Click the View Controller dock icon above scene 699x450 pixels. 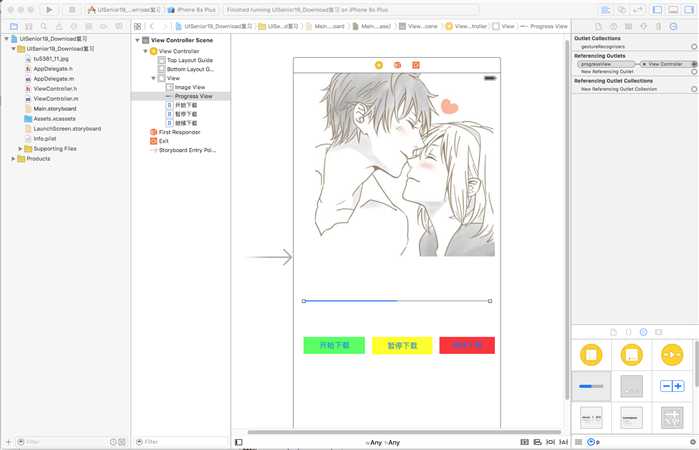(378, 65)
